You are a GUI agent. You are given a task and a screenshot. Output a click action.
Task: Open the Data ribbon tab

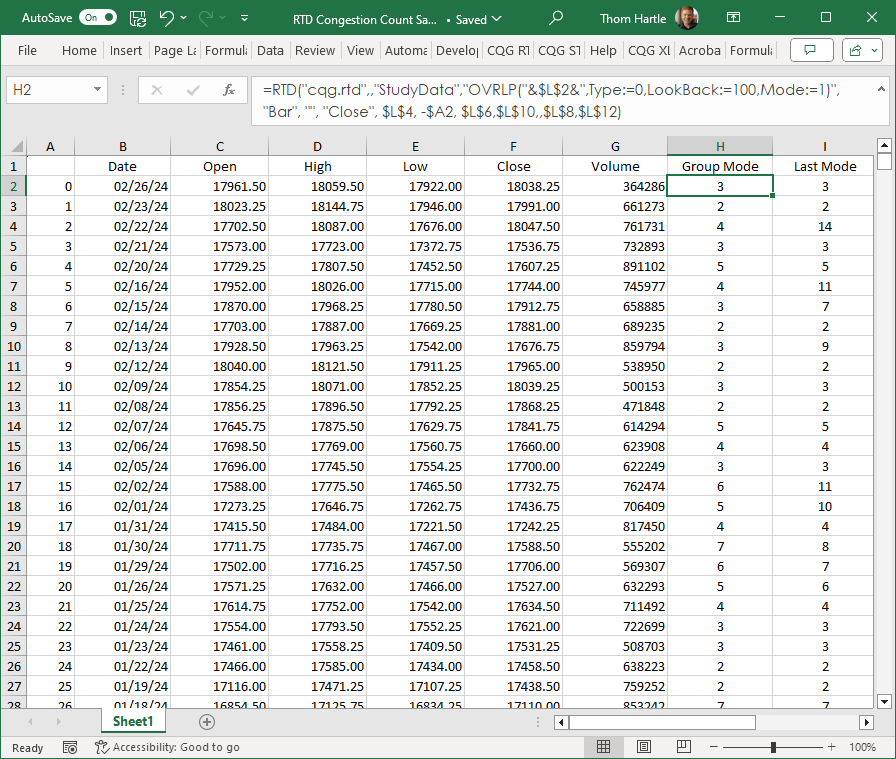point(270,51)
